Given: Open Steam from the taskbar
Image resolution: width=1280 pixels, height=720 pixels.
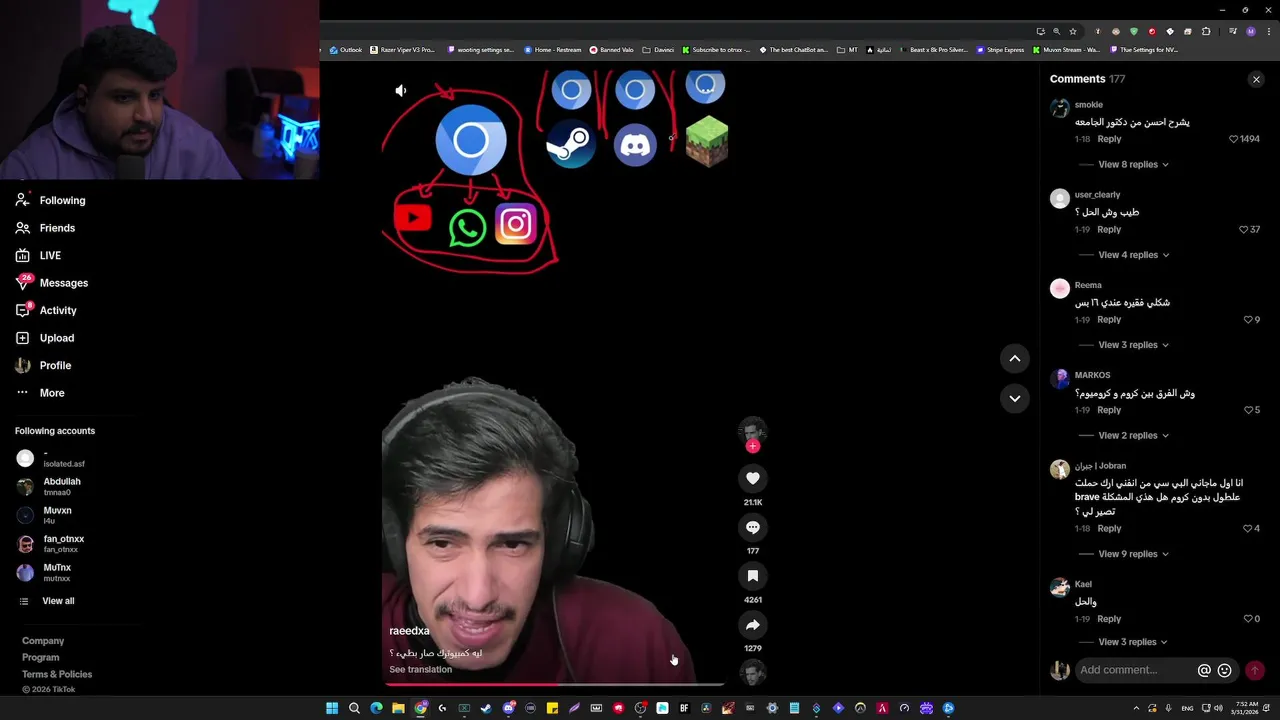Looking at the screenshot, I should 486,708.
